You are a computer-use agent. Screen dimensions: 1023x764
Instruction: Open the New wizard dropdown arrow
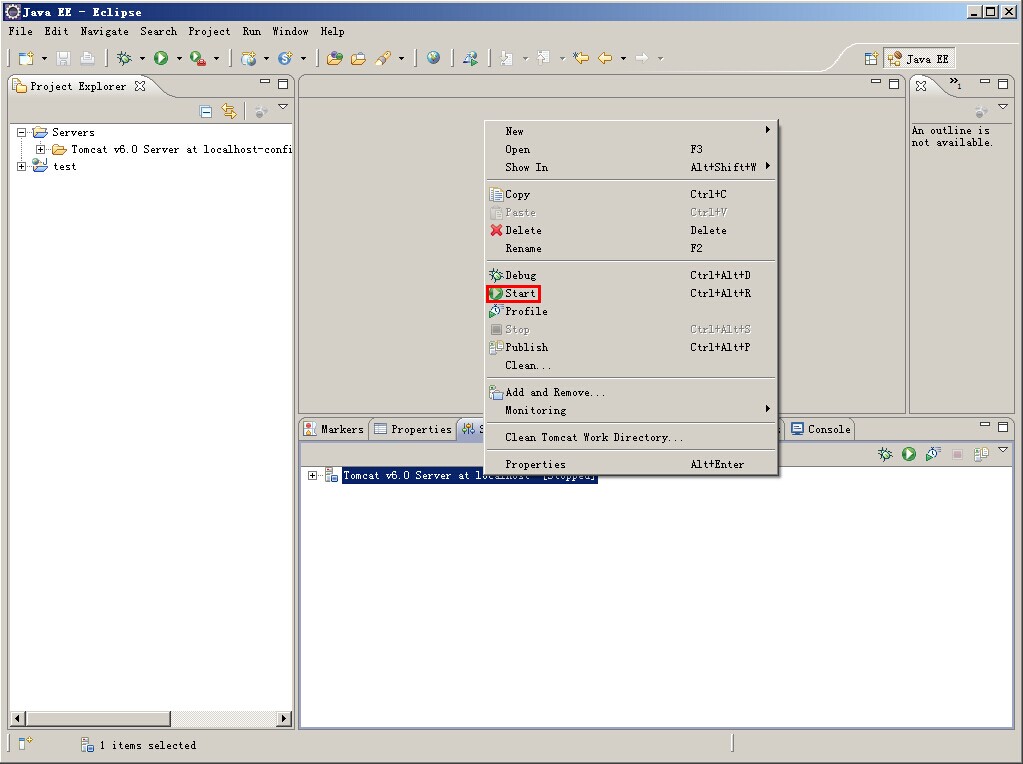(x=44, y=59)
